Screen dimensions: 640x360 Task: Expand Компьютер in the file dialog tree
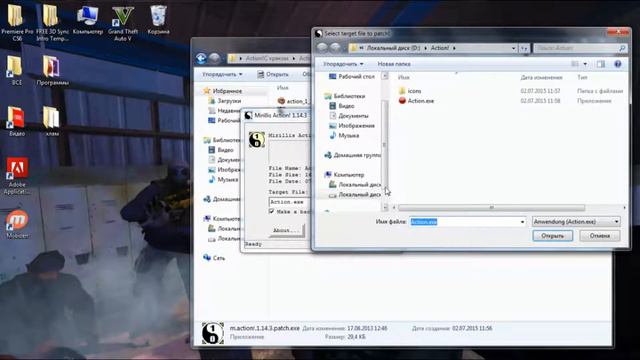344,175
